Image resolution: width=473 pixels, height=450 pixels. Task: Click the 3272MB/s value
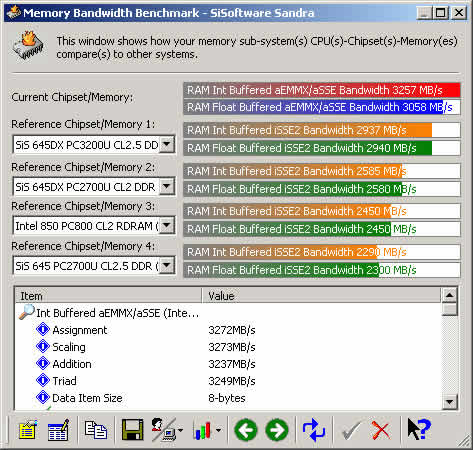232,330
